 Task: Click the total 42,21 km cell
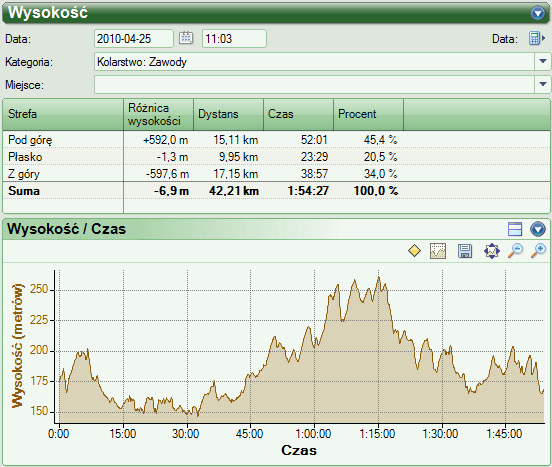[234, 191]
